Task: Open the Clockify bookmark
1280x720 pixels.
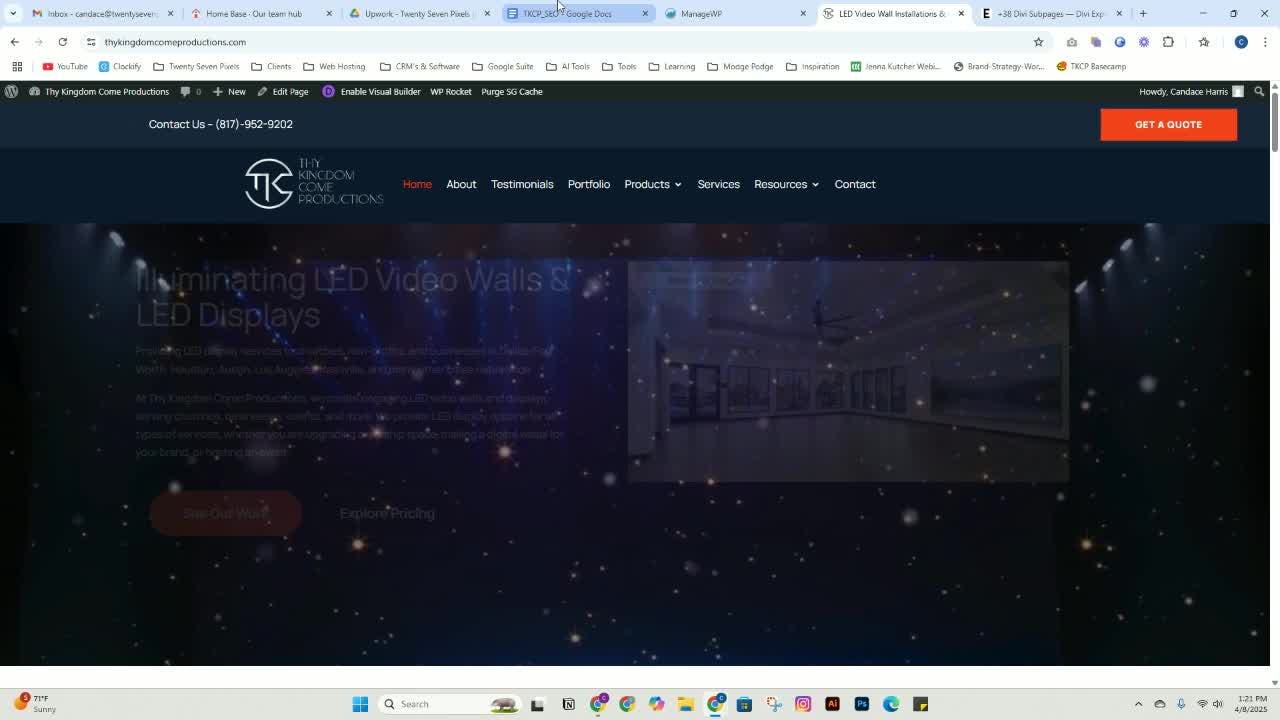Action: [x=120, y=66]
